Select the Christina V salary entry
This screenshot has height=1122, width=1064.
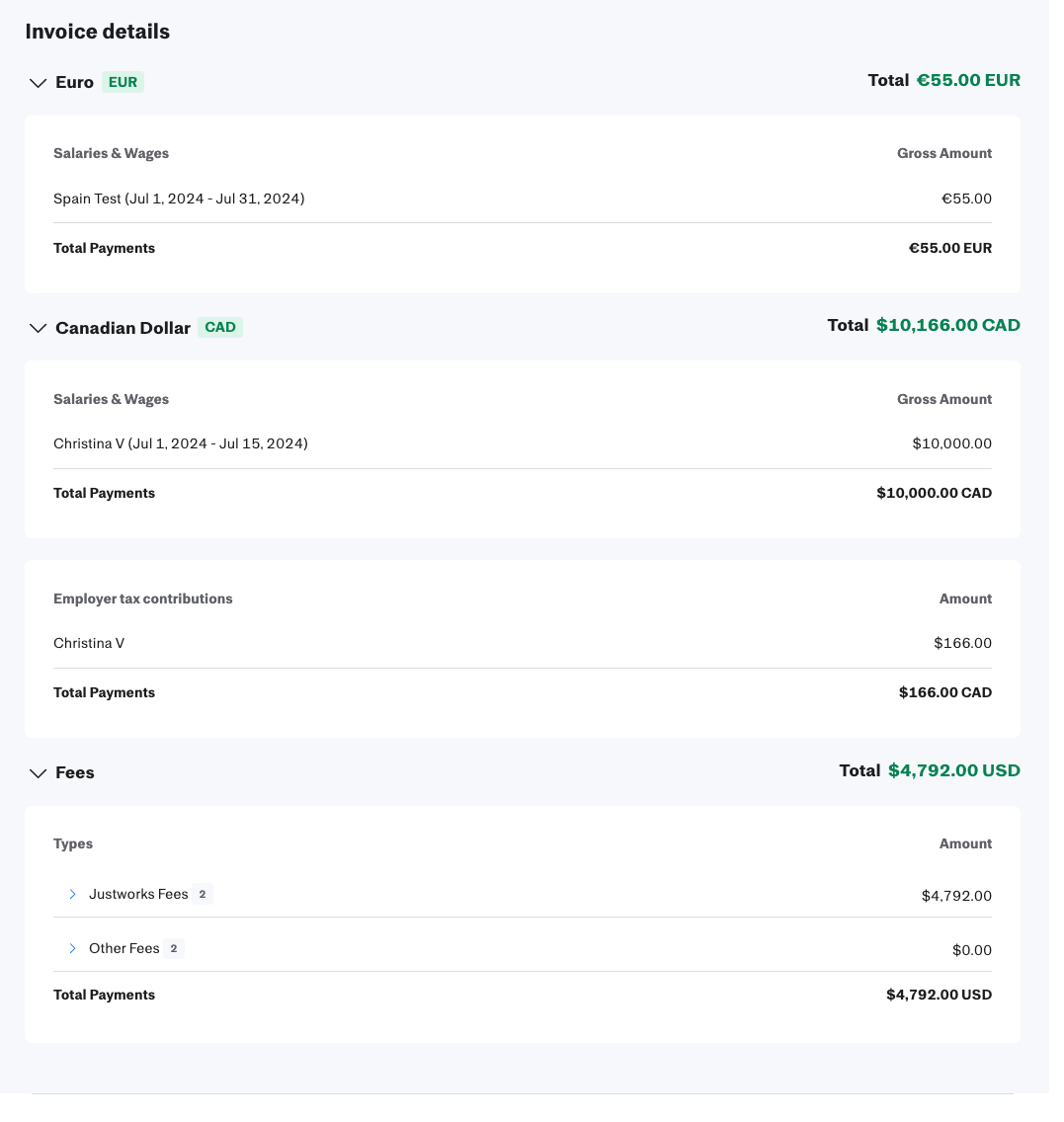(x=180, y=443)
